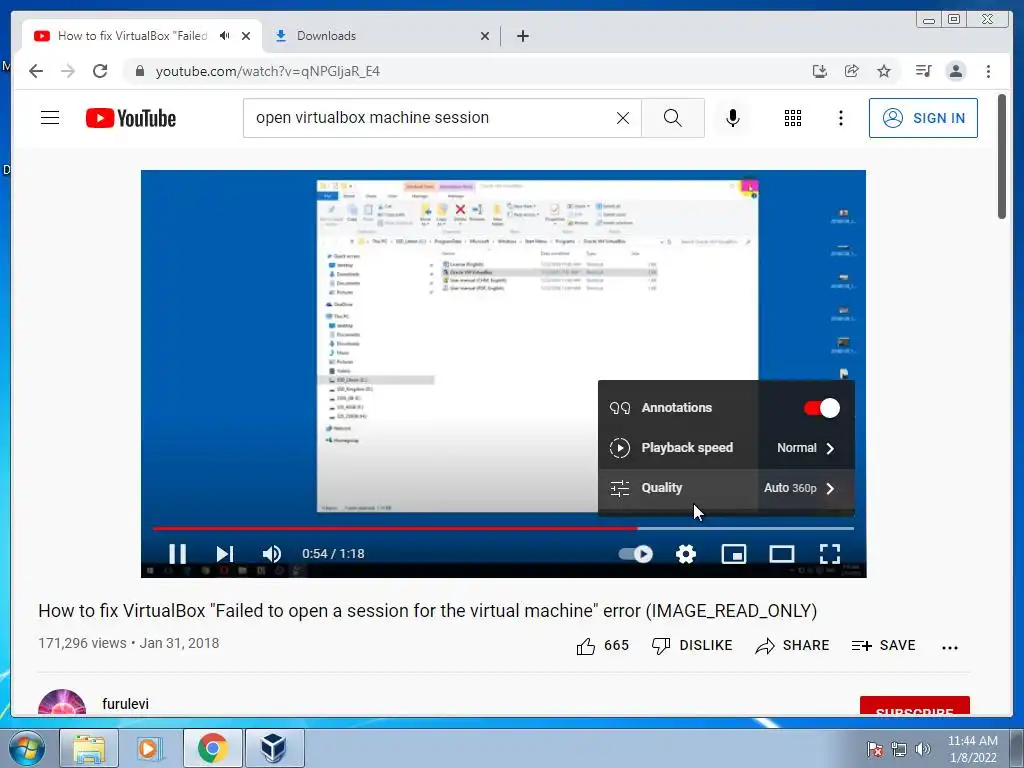Open the YouTube apps grid icon
This screenshot has height=768, width=1024.
click(x=792, y=118)
